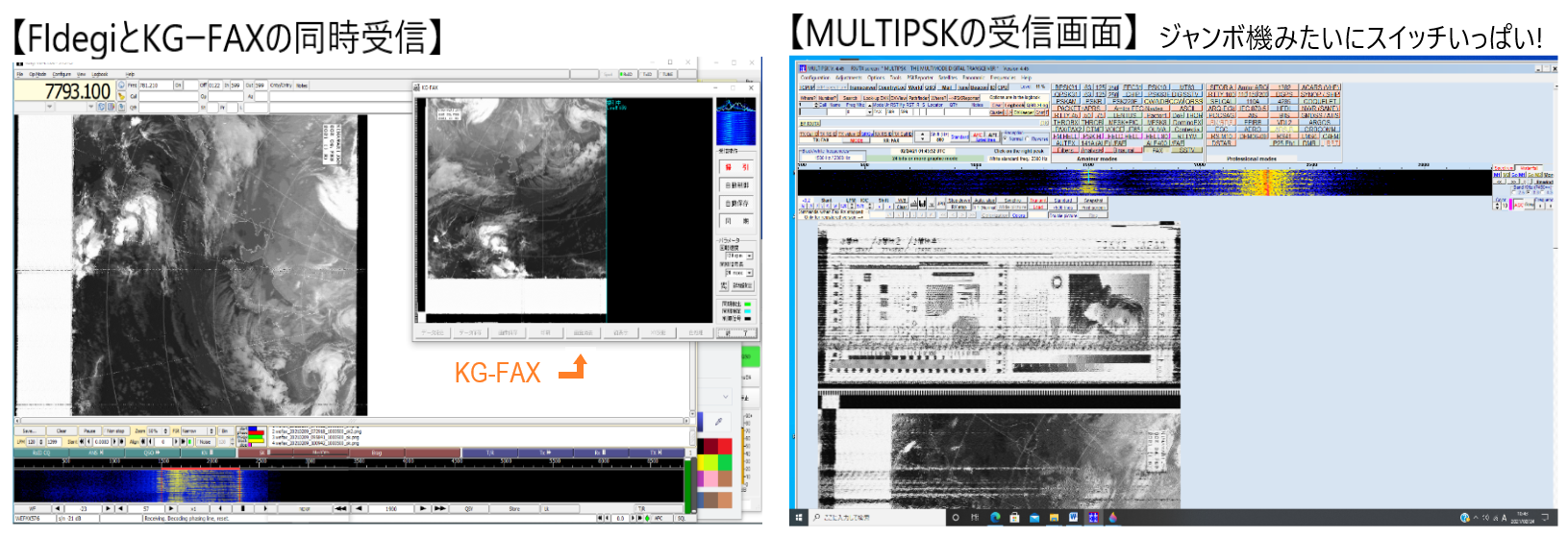
Task: Click Fldigi fast-forward double-arrow beside 1900
Action: (x=439, y=508)
